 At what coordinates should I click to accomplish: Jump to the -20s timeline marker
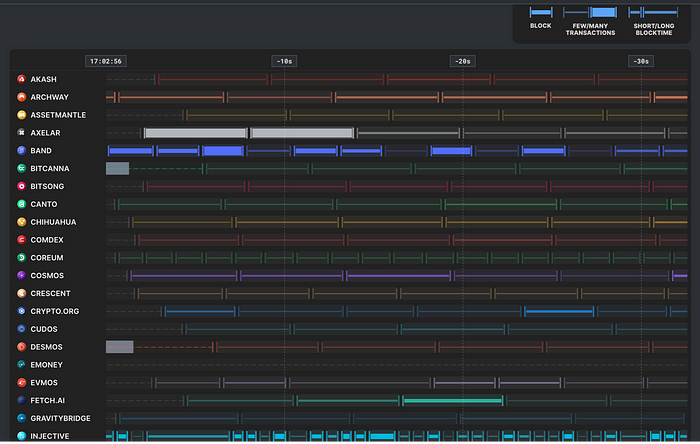(462, 61)
